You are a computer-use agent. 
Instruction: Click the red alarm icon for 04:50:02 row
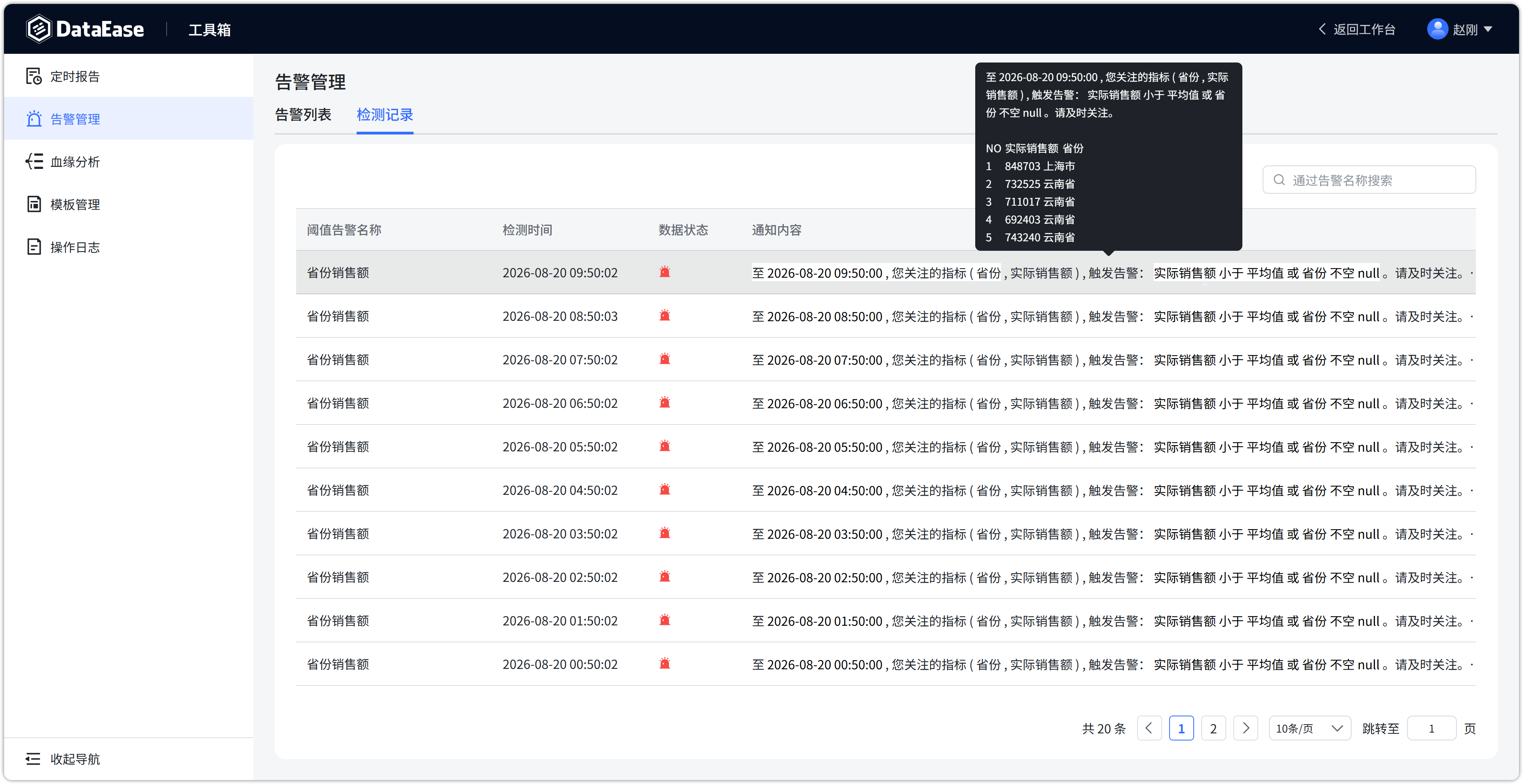coord(665,490)
